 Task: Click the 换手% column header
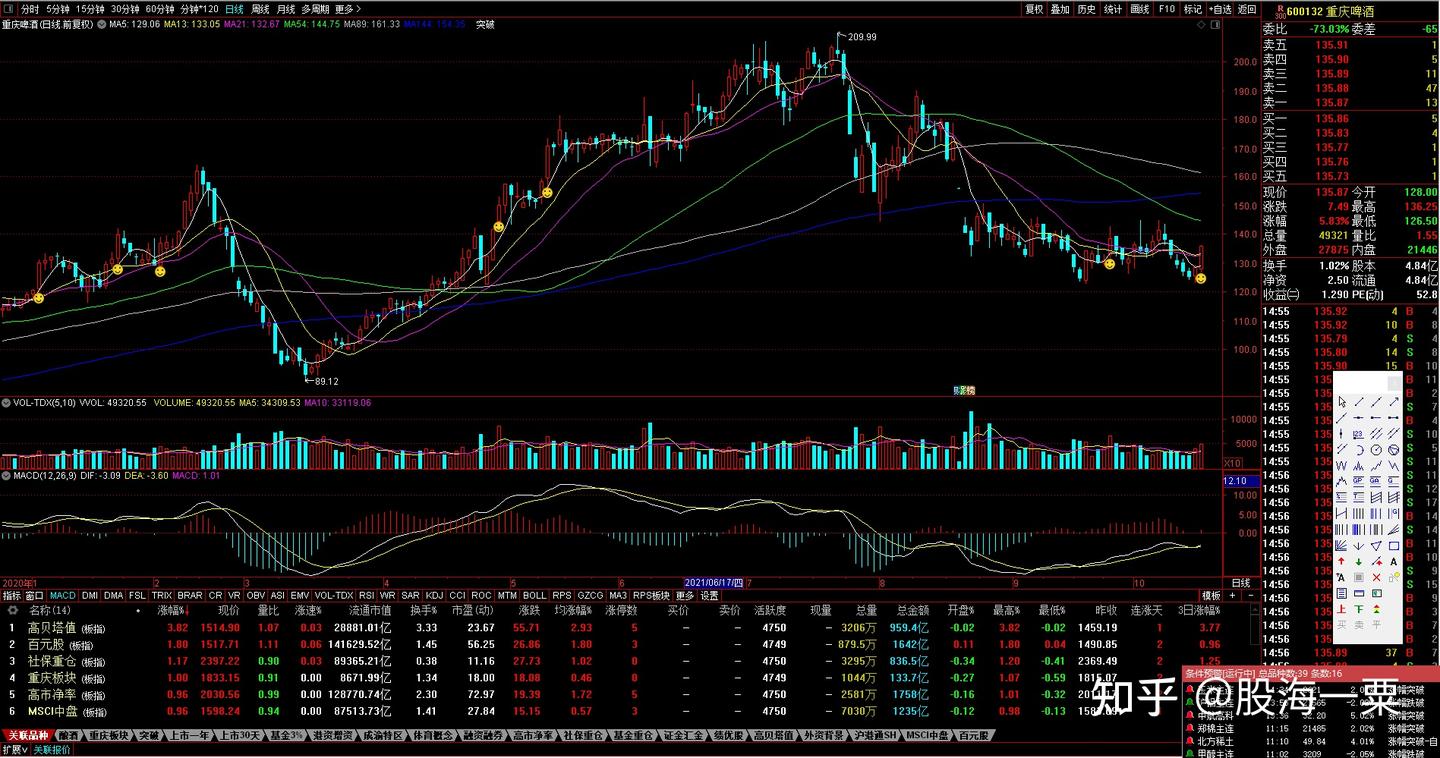(x=424, y=609)
